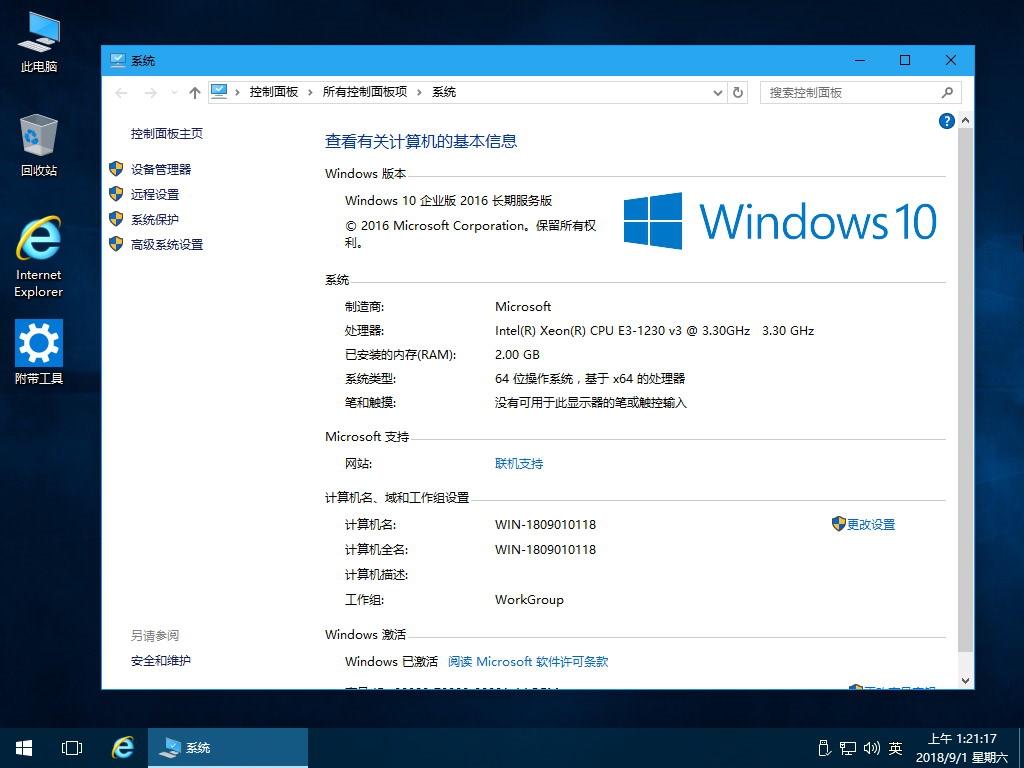Click the network tray icon
The height and width of the screenshot is (768, 1024).
coord(848,748)
